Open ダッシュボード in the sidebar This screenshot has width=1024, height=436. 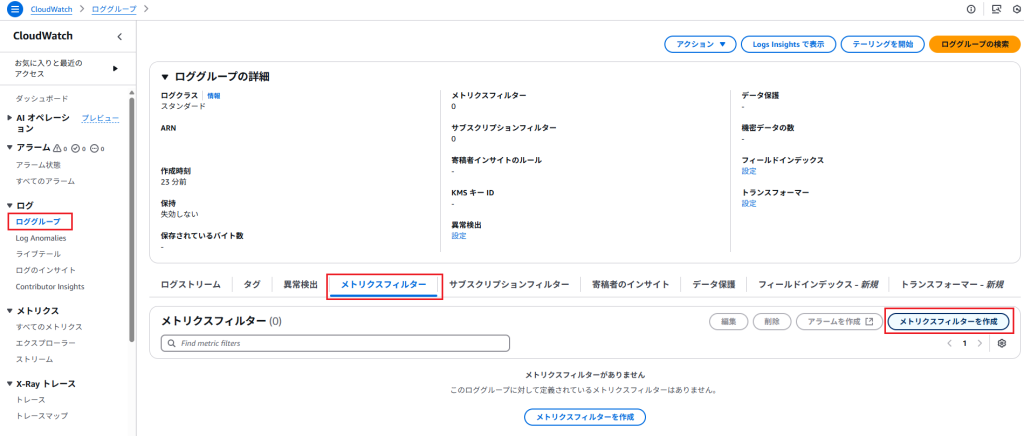42,99
